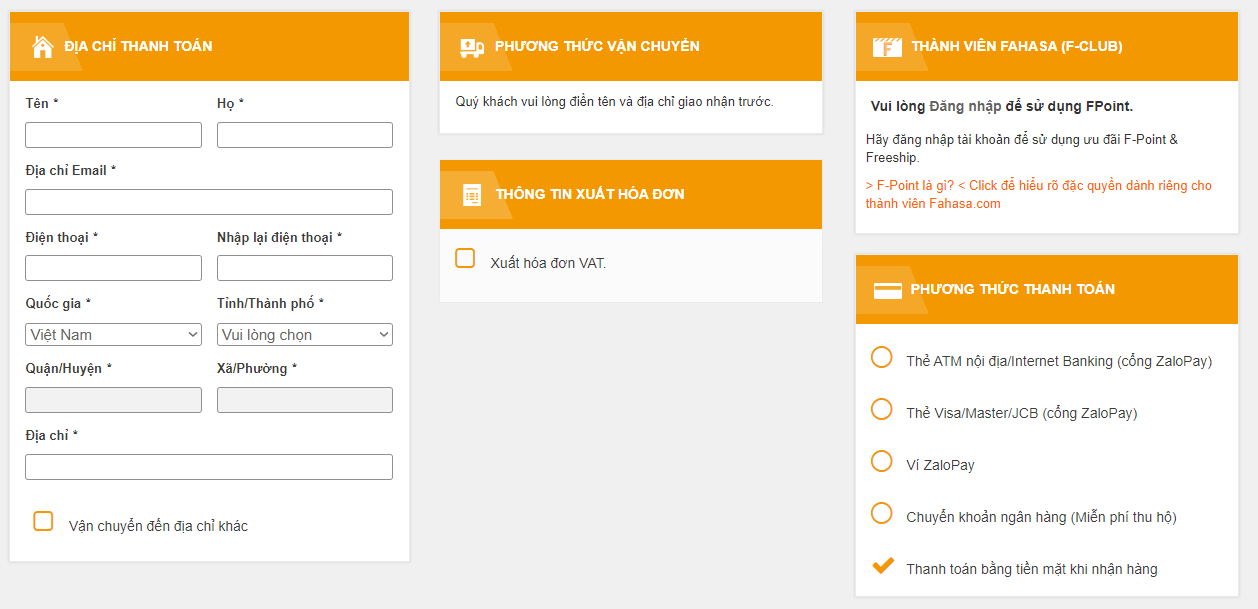The height and width of the screenshot is (609, 1258).
Task: Click the invoice document icon
Action: (472, 195)
